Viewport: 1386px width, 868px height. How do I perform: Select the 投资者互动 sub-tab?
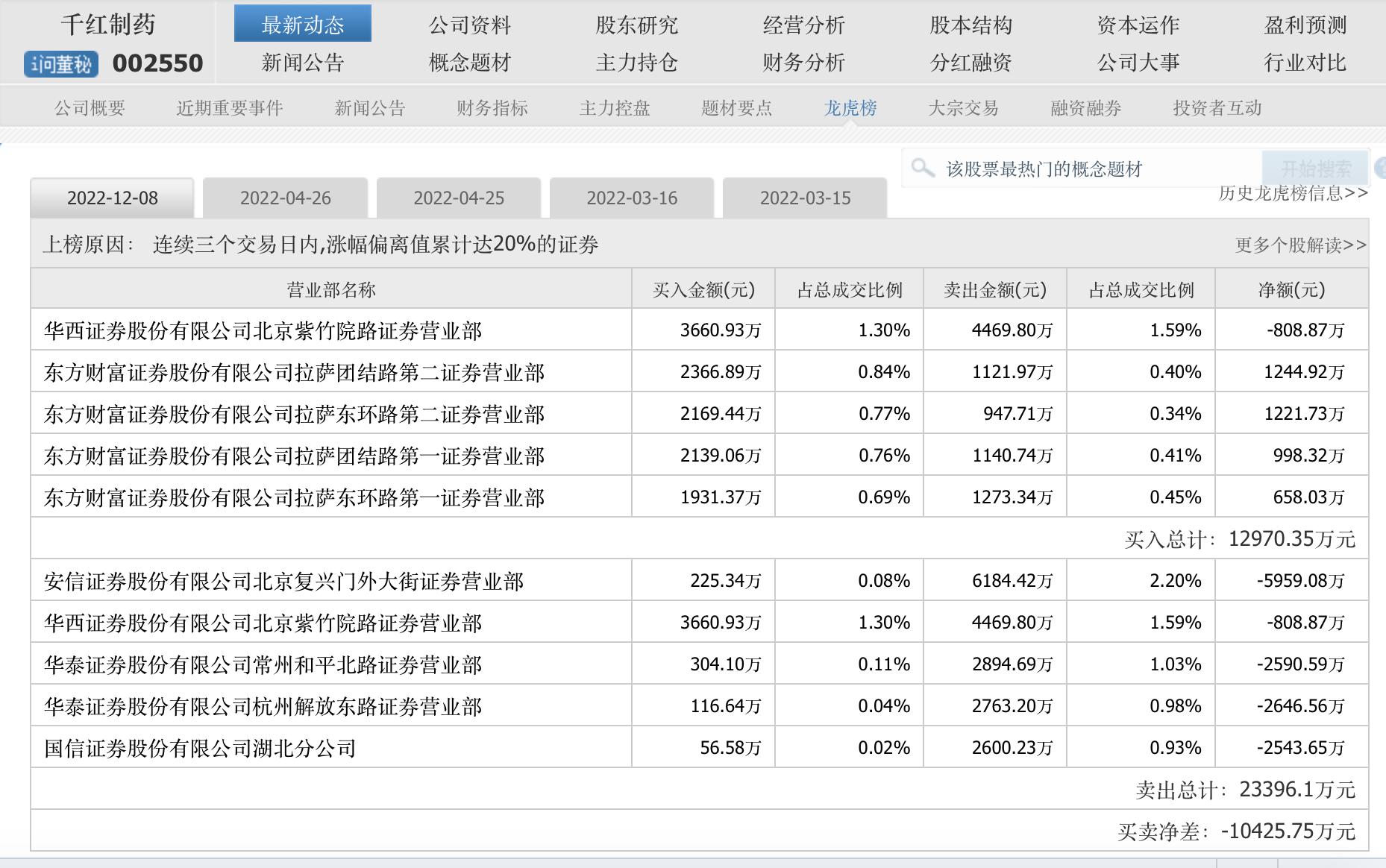1217,108
